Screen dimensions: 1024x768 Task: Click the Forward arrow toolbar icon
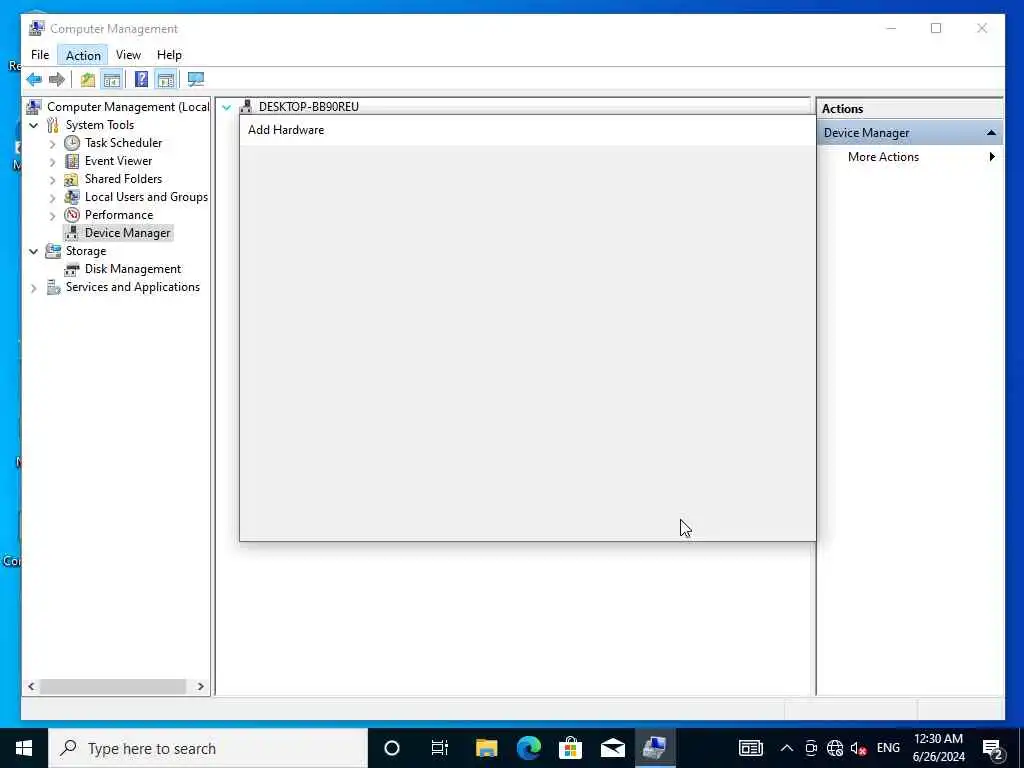pyautogui.click(x=57, y=80)
